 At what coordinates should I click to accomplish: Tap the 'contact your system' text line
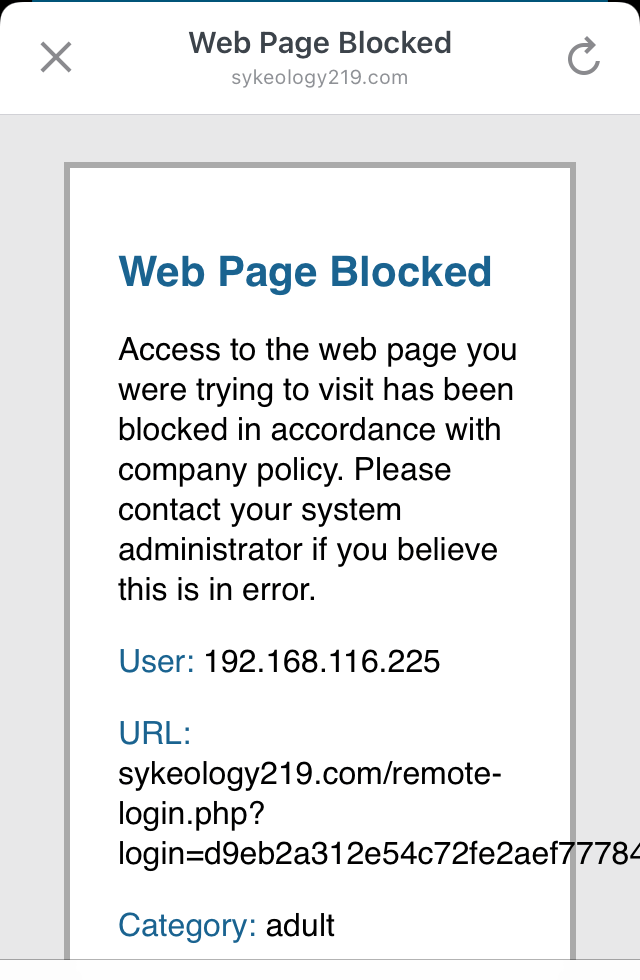(x=259, y=510)
